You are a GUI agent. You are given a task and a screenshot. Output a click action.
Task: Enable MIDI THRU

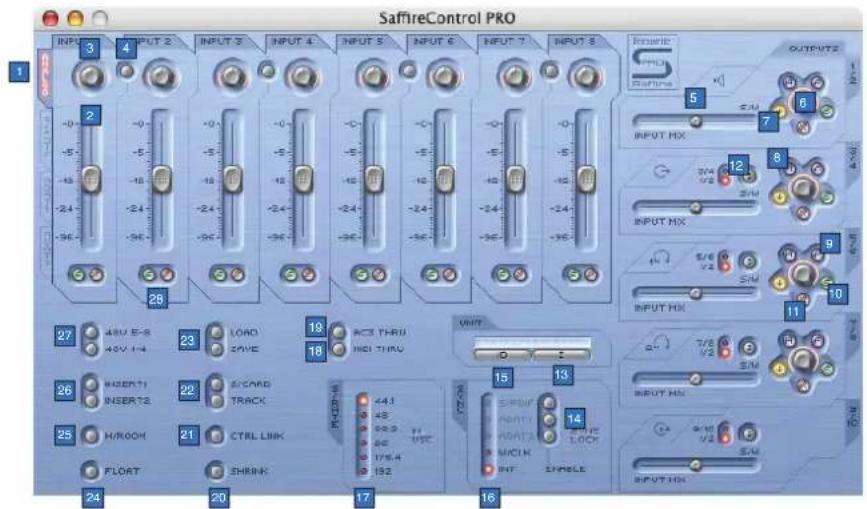click(338, 349)
